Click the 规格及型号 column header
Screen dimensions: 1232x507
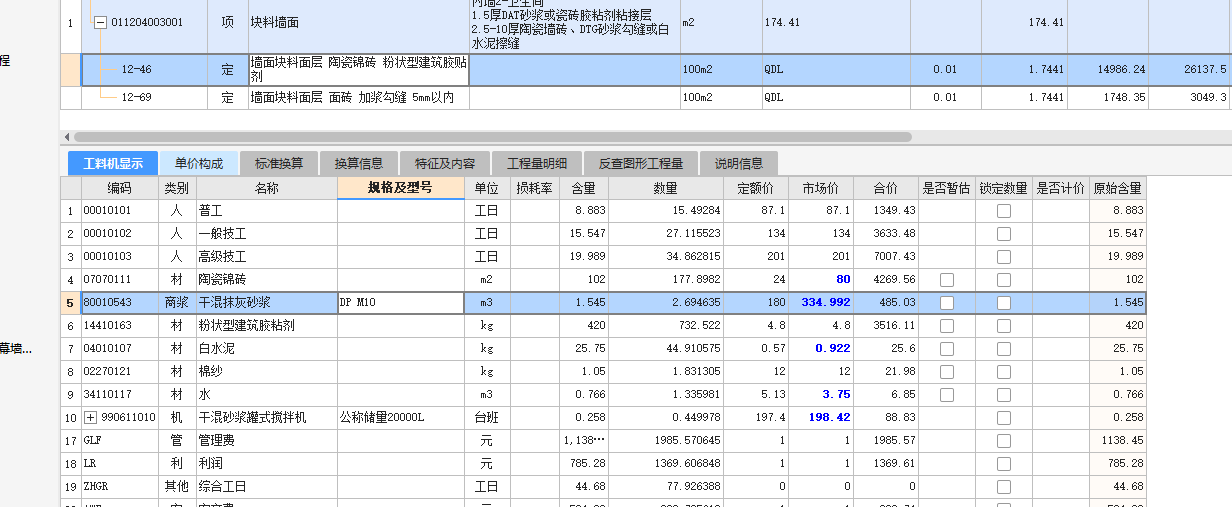pos(400,188)
